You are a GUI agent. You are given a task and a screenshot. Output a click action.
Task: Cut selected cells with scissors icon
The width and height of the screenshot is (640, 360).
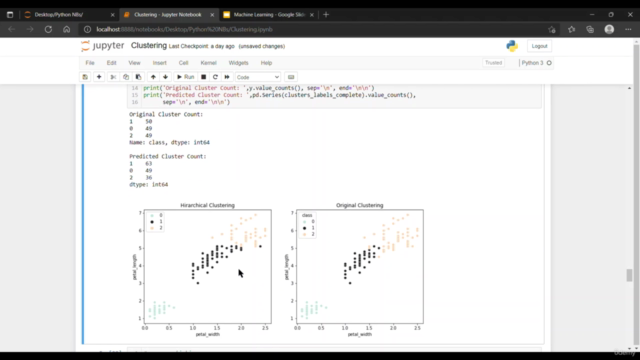point(113,77)
